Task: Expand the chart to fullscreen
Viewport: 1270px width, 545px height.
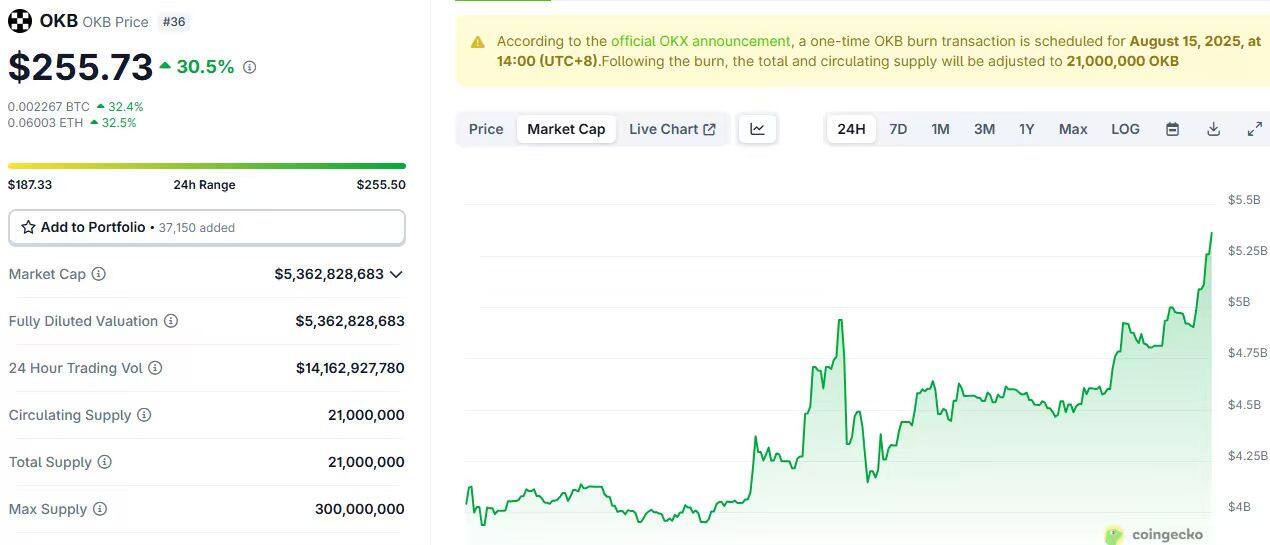Action: 1254,129
